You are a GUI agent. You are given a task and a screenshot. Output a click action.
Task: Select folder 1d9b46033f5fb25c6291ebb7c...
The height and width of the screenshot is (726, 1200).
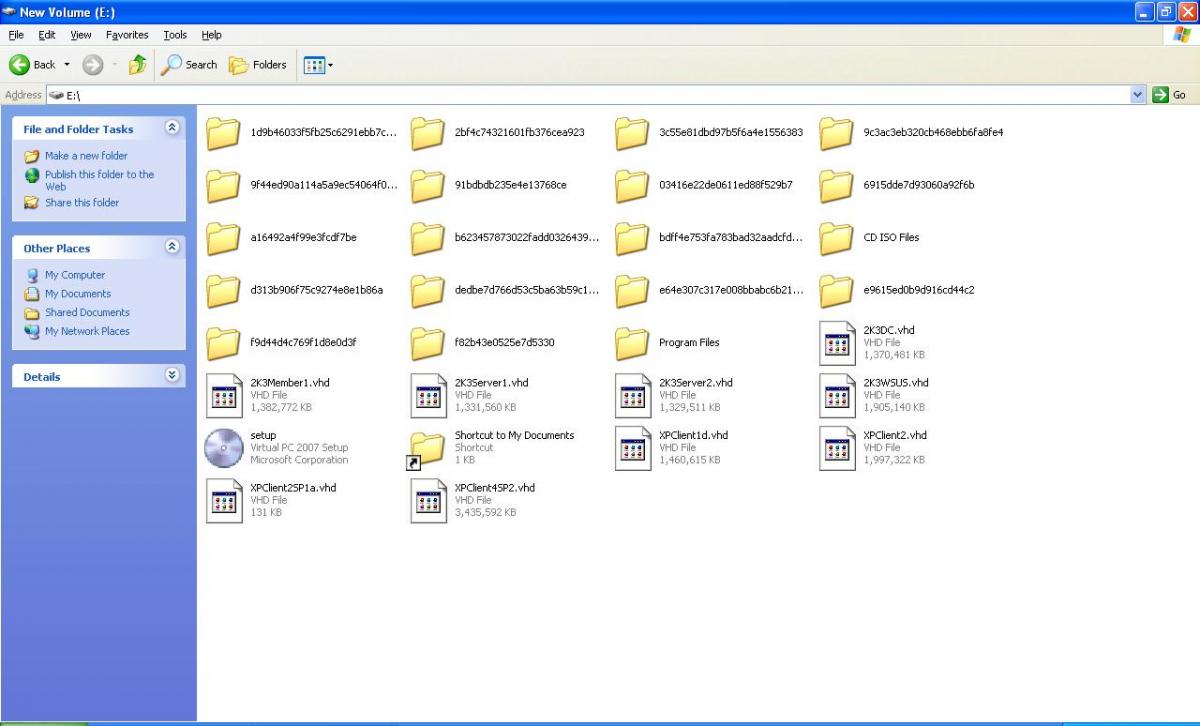[x=223, y=134]
